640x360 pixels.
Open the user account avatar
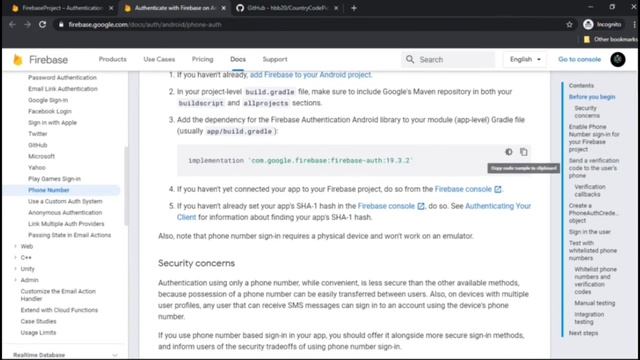[618, 60]
